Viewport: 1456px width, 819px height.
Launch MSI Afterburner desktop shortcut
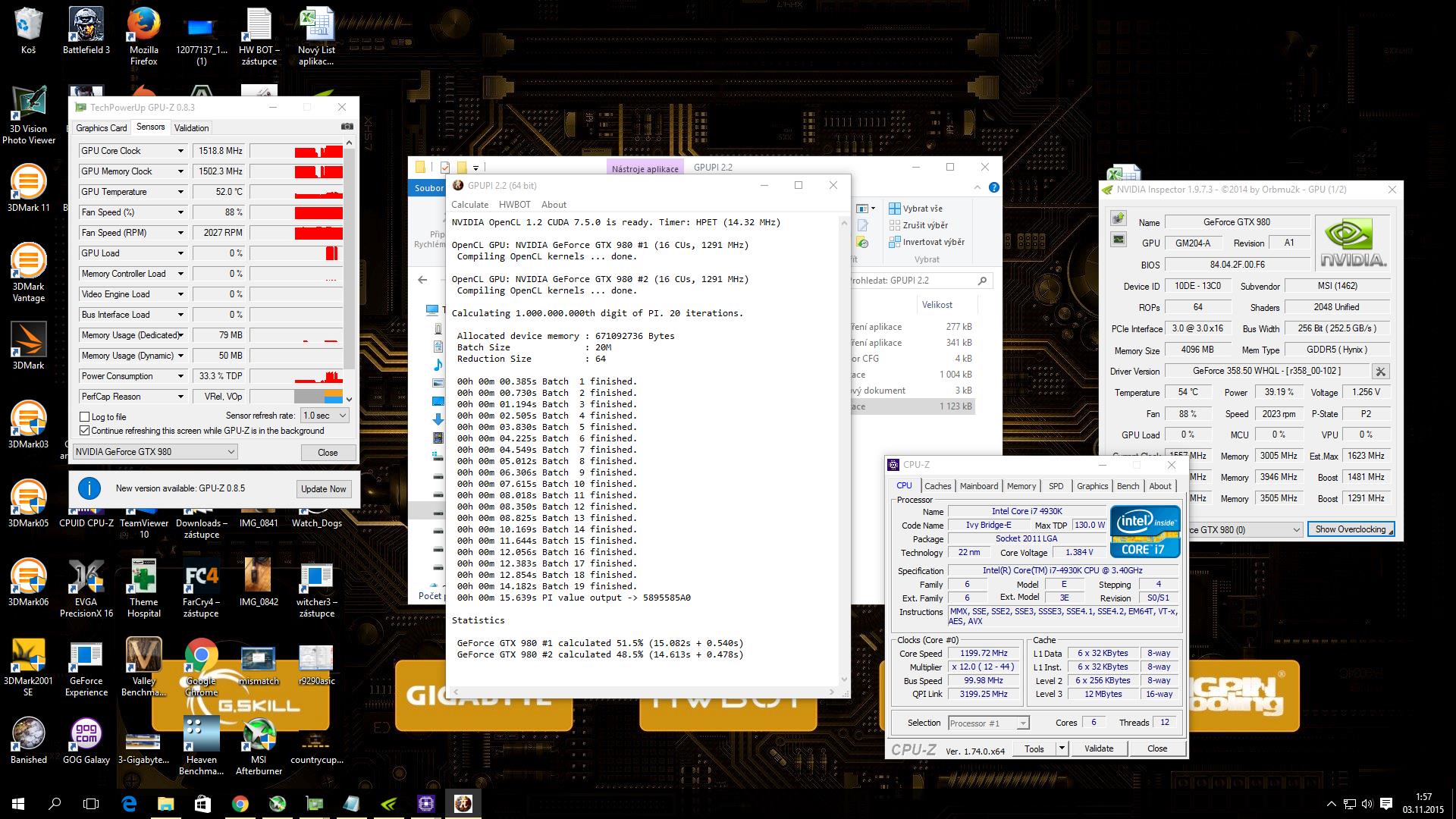coord(259,745)
